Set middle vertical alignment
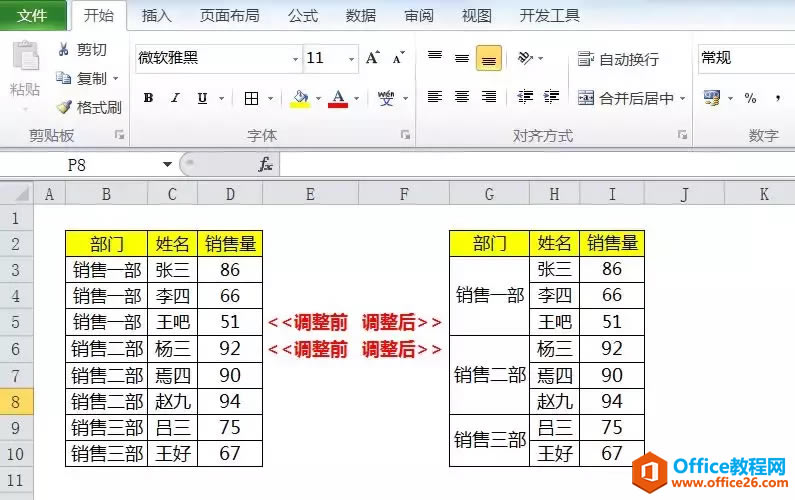Viewport: 795px width, 500px height. click(x=462, y=58)
